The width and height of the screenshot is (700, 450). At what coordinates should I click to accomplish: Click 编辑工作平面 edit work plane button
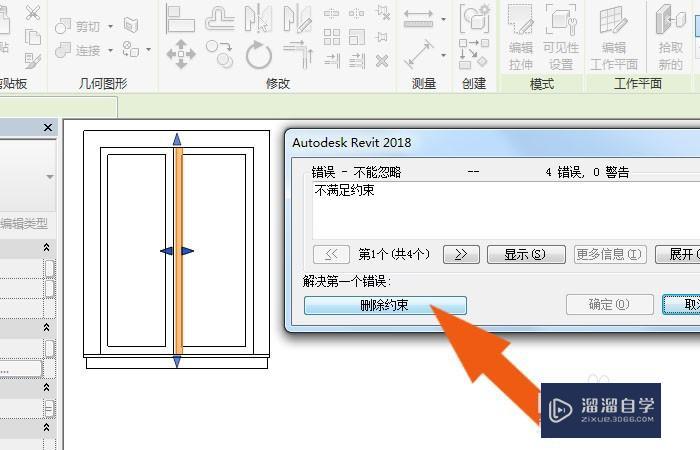[x=614, y=38]
